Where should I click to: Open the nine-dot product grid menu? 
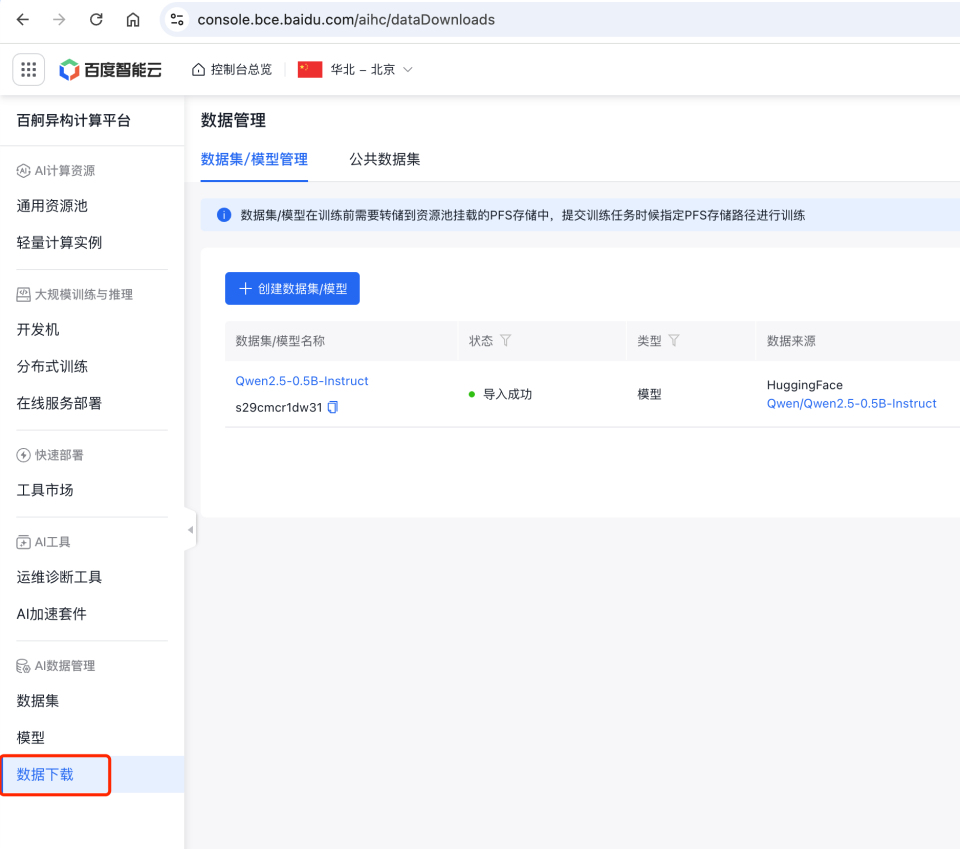[x=29, y=69]
